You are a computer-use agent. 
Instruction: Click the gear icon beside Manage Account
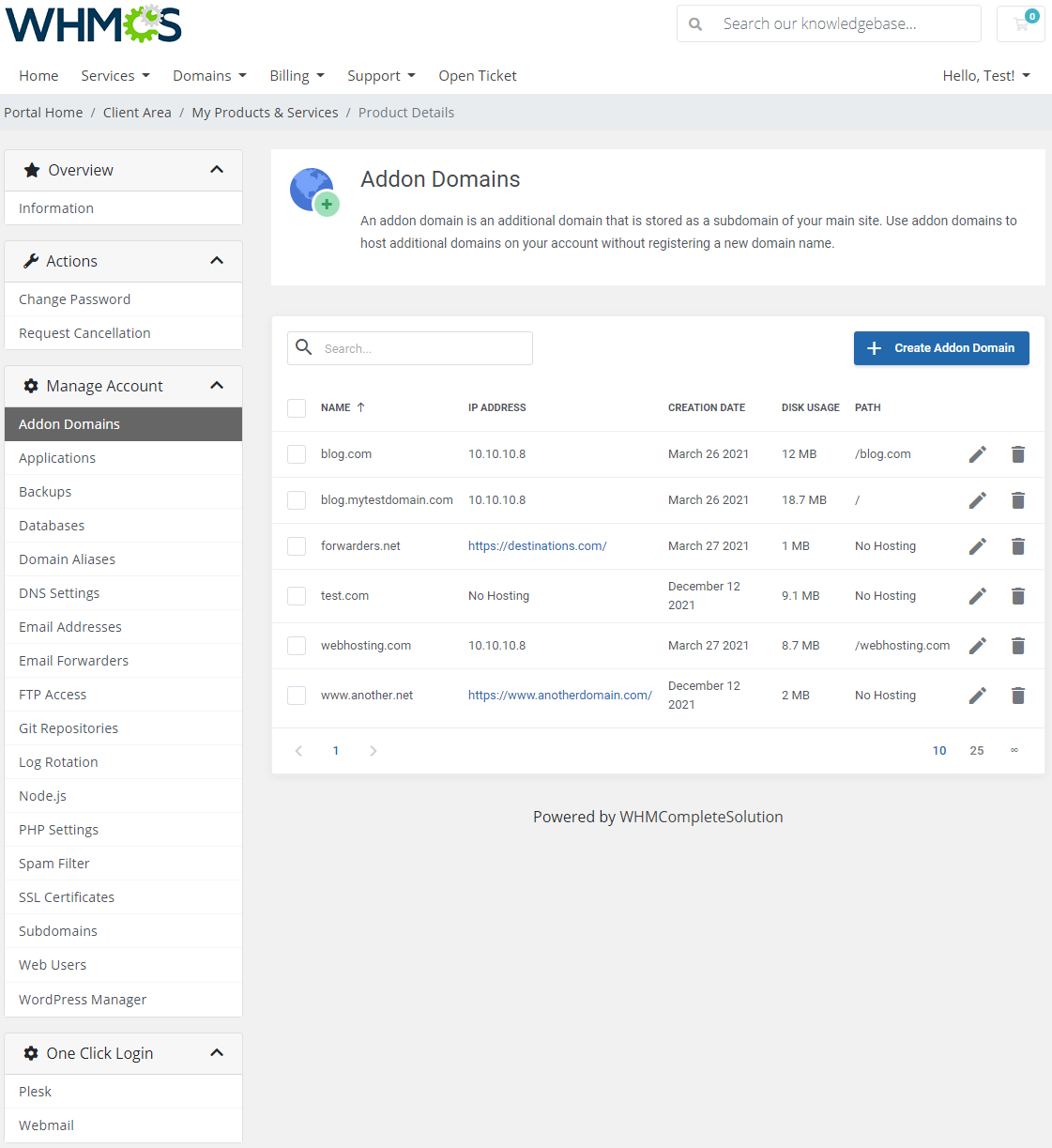coord(31,386)
